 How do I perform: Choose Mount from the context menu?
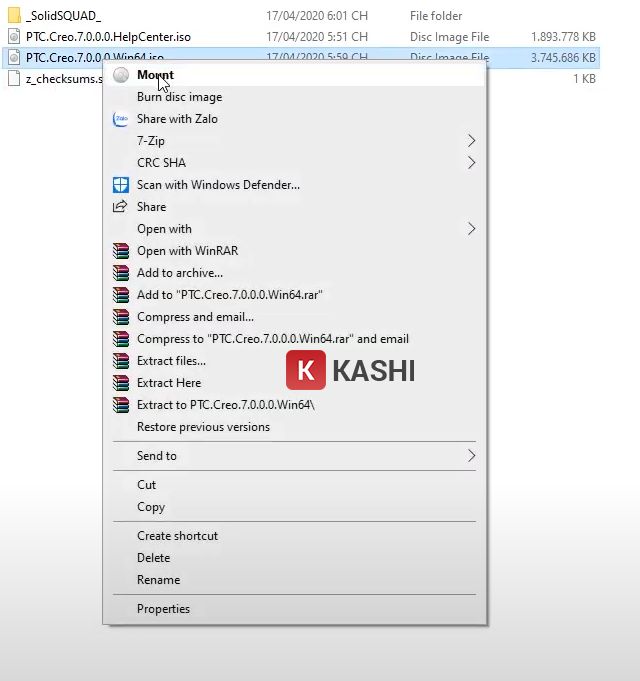(294, 75)
